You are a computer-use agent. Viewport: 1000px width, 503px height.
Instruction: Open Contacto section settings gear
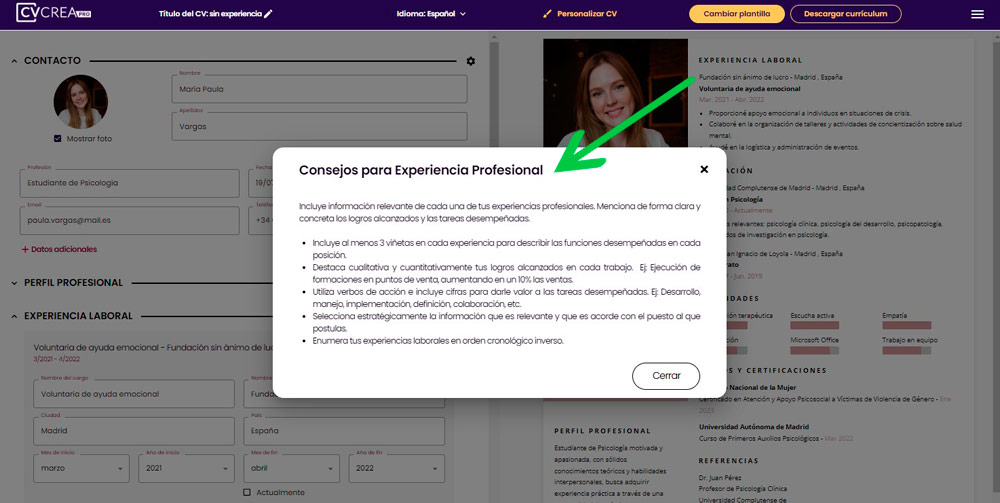tap(471, 61)
